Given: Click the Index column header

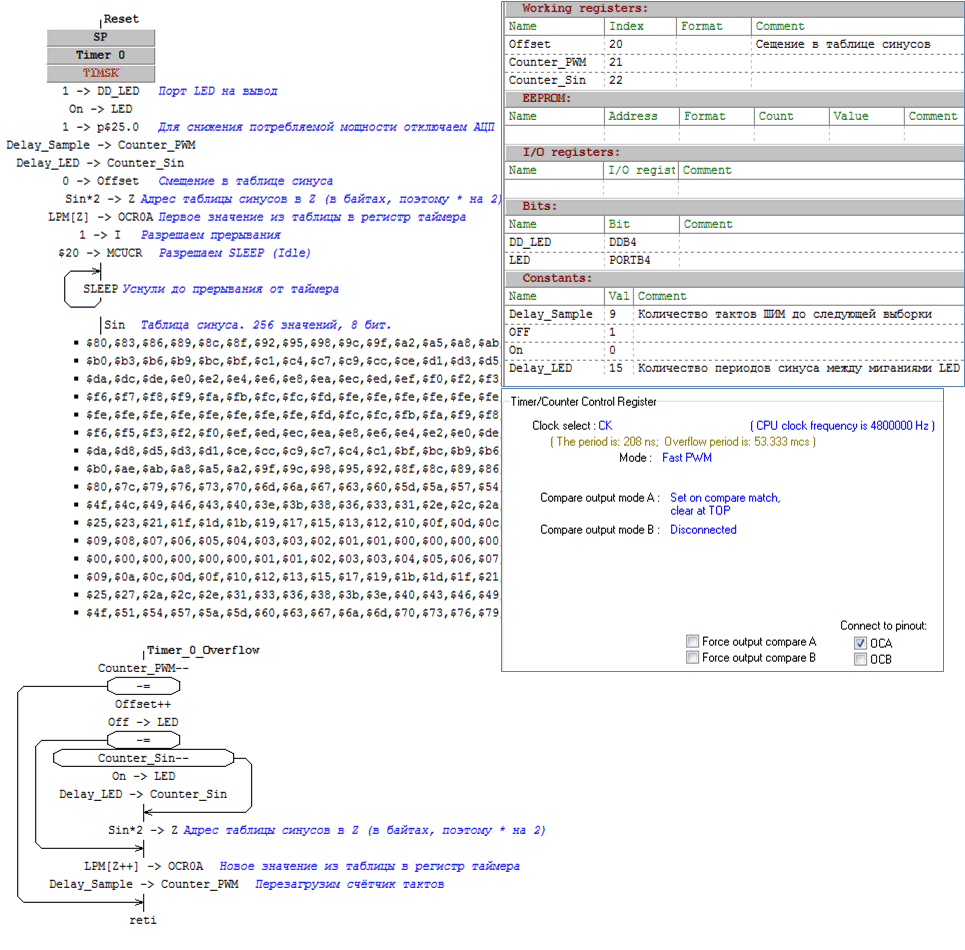Looking at the screenshot, I should [x=640, y=26].
